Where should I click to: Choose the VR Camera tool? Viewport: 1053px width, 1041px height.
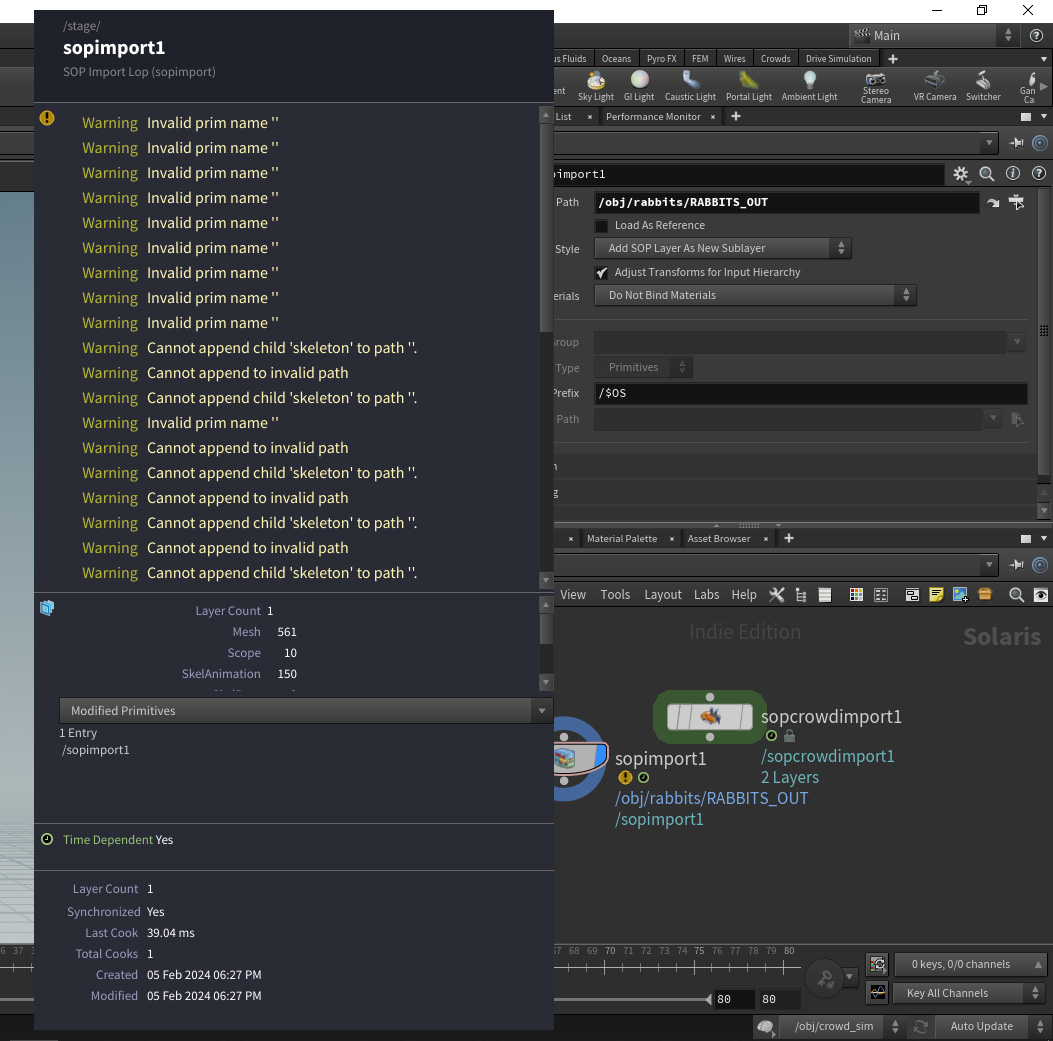(x=934, y=86)
